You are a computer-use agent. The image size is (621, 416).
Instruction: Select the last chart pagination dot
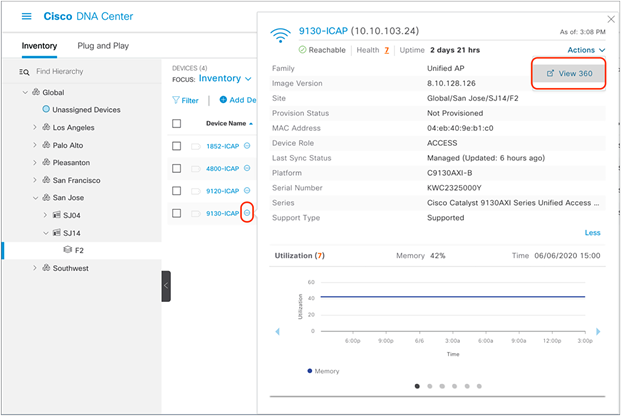(479, 386)
